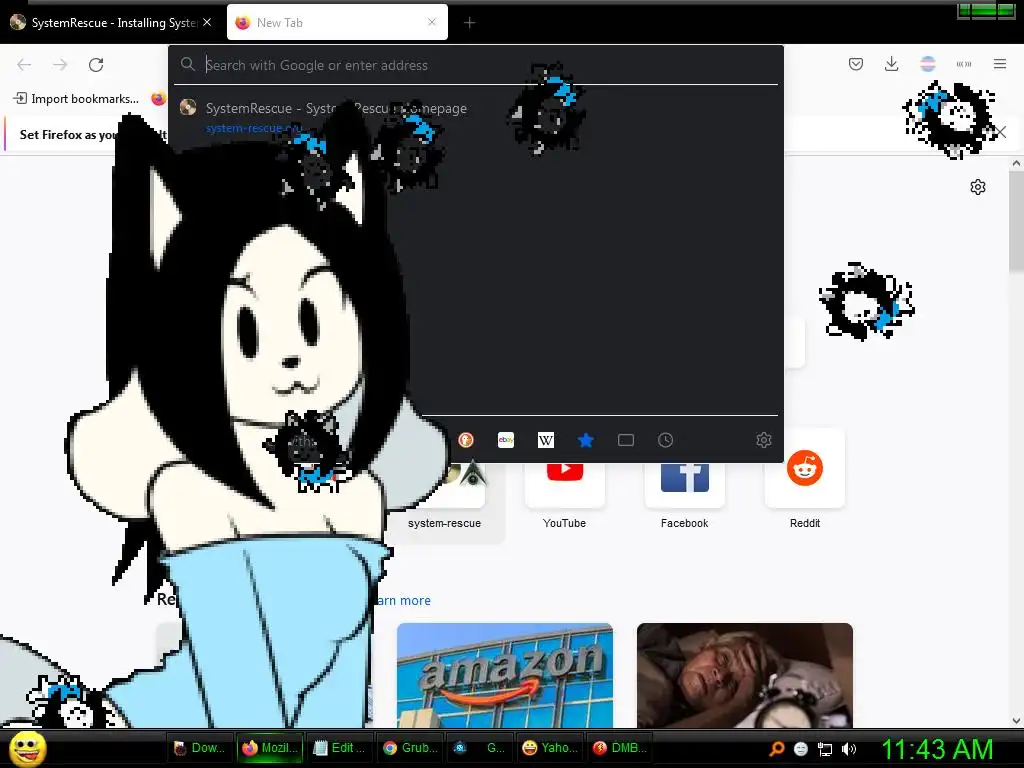
Task: Switch to the Edit... taskbar window
Action: click(x=339, y=748)
